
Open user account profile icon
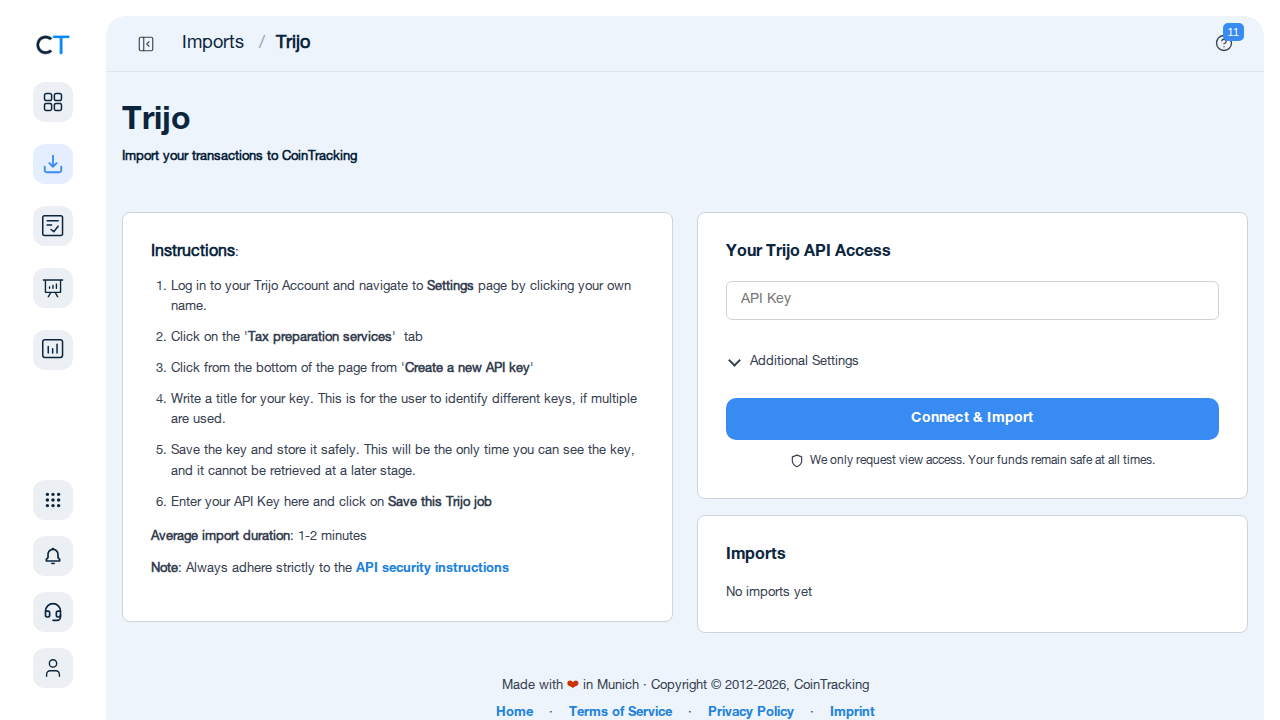pos(53,668)
